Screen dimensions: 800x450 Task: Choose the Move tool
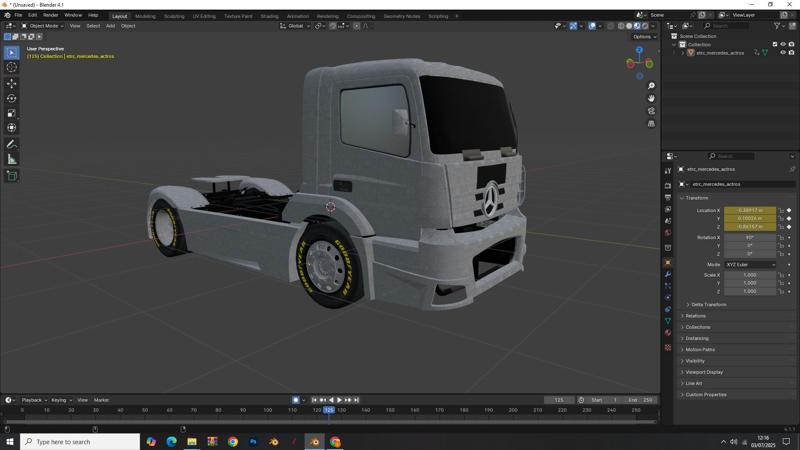(12, 83)
